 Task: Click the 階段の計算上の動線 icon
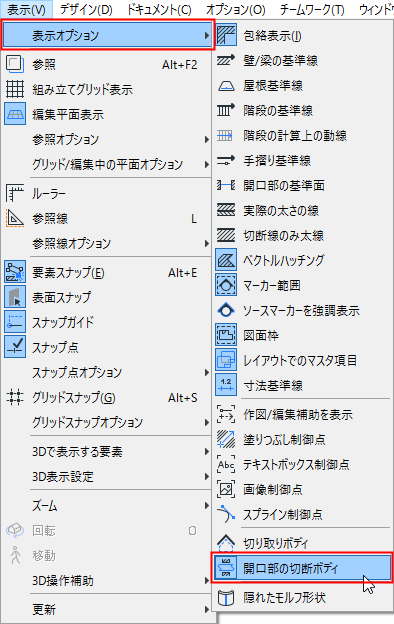click(x=225, y=136)
